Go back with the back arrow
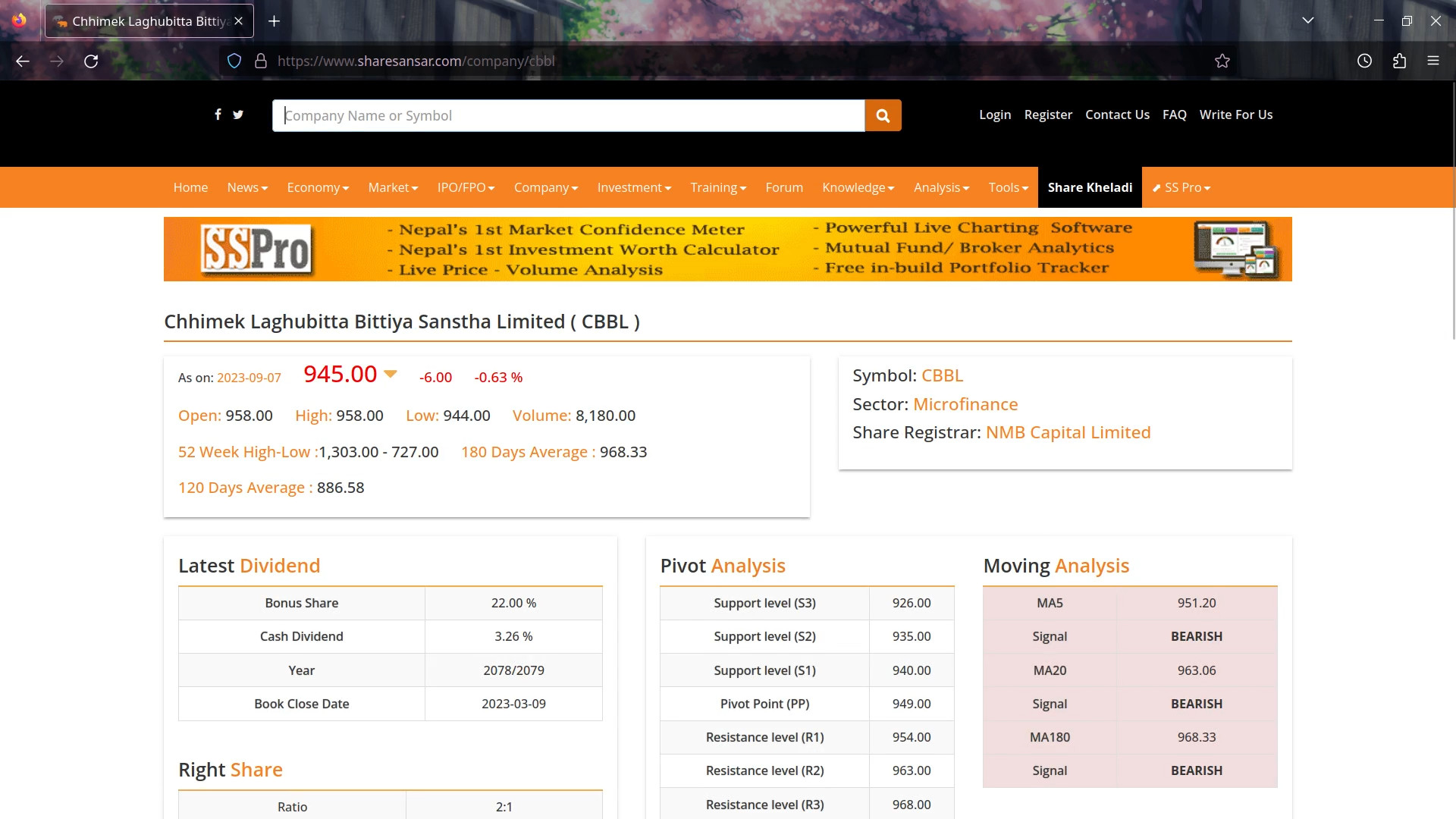 [23, 61]
